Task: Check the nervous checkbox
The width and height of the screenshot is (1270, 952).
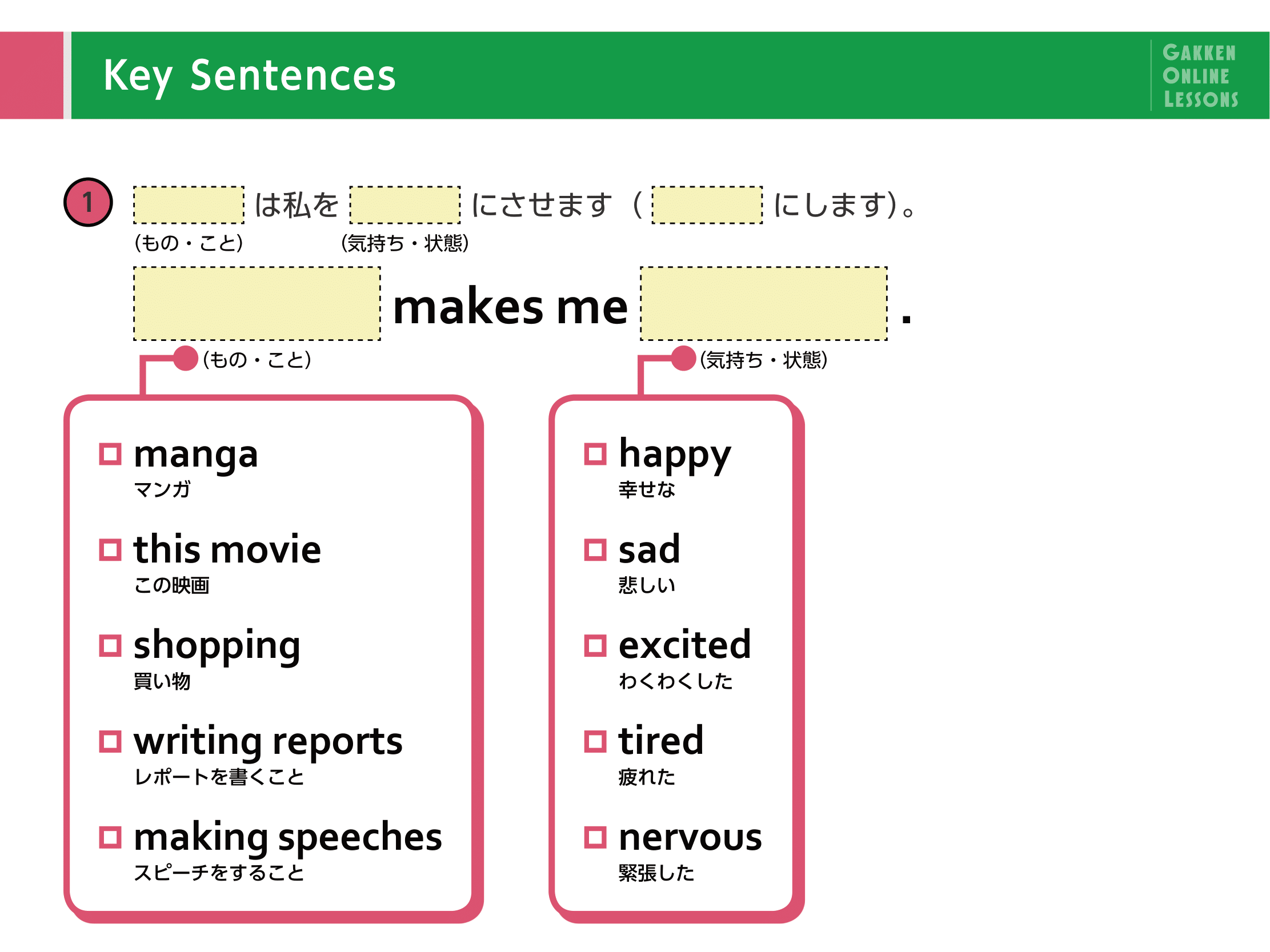Action: coord(595,837)
